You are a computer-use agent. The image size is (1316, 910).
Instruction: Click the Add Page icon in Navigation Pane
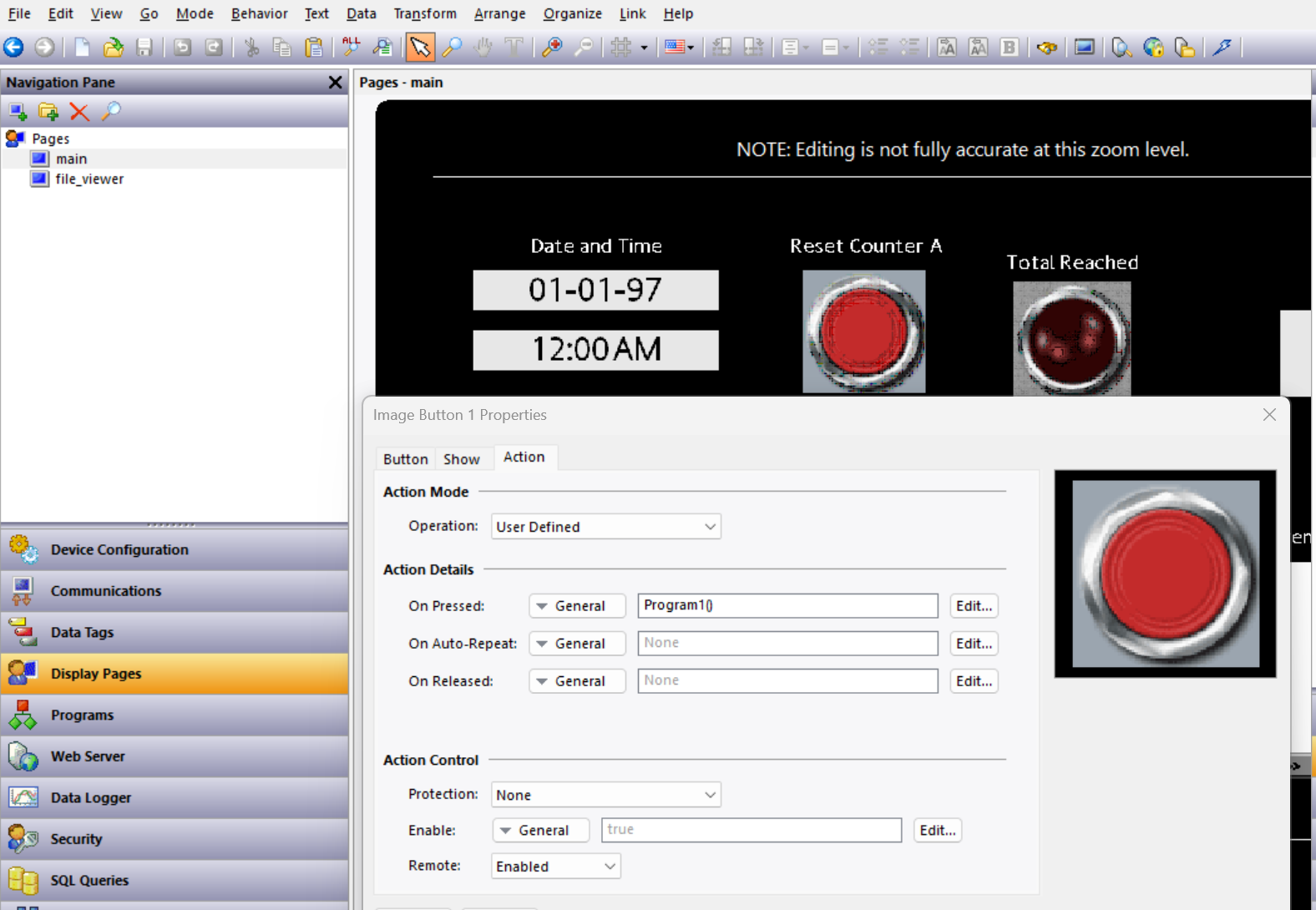point(18,111)
